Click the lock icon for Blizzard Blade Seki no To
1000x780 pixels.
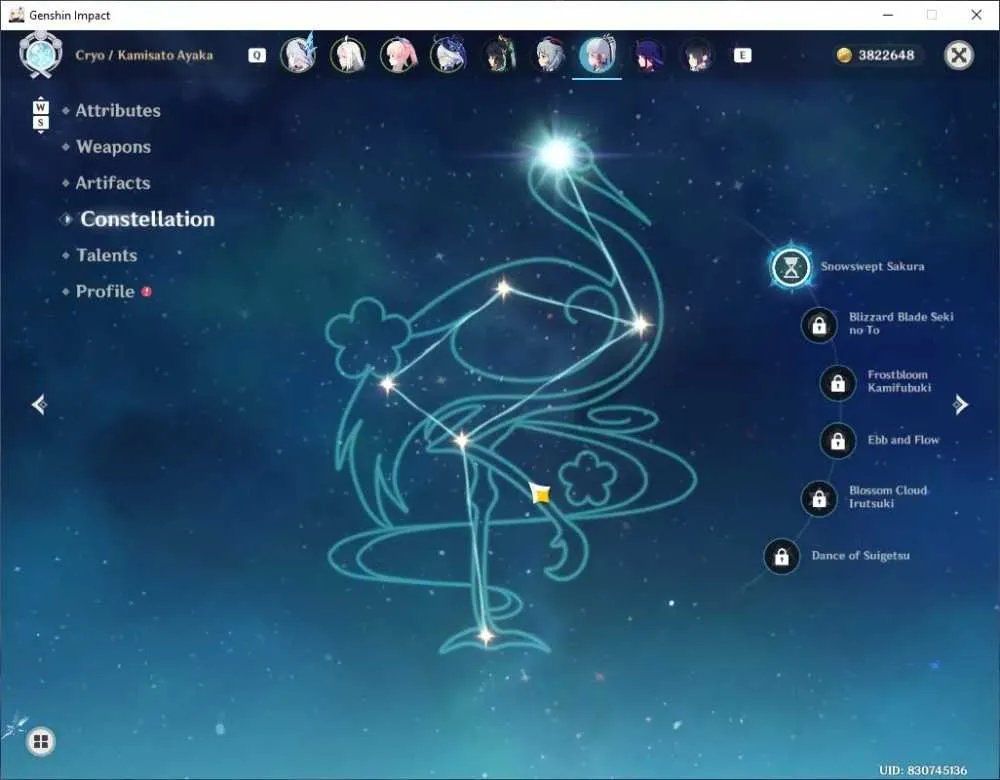pyautogui.click(x=819, y=325)
